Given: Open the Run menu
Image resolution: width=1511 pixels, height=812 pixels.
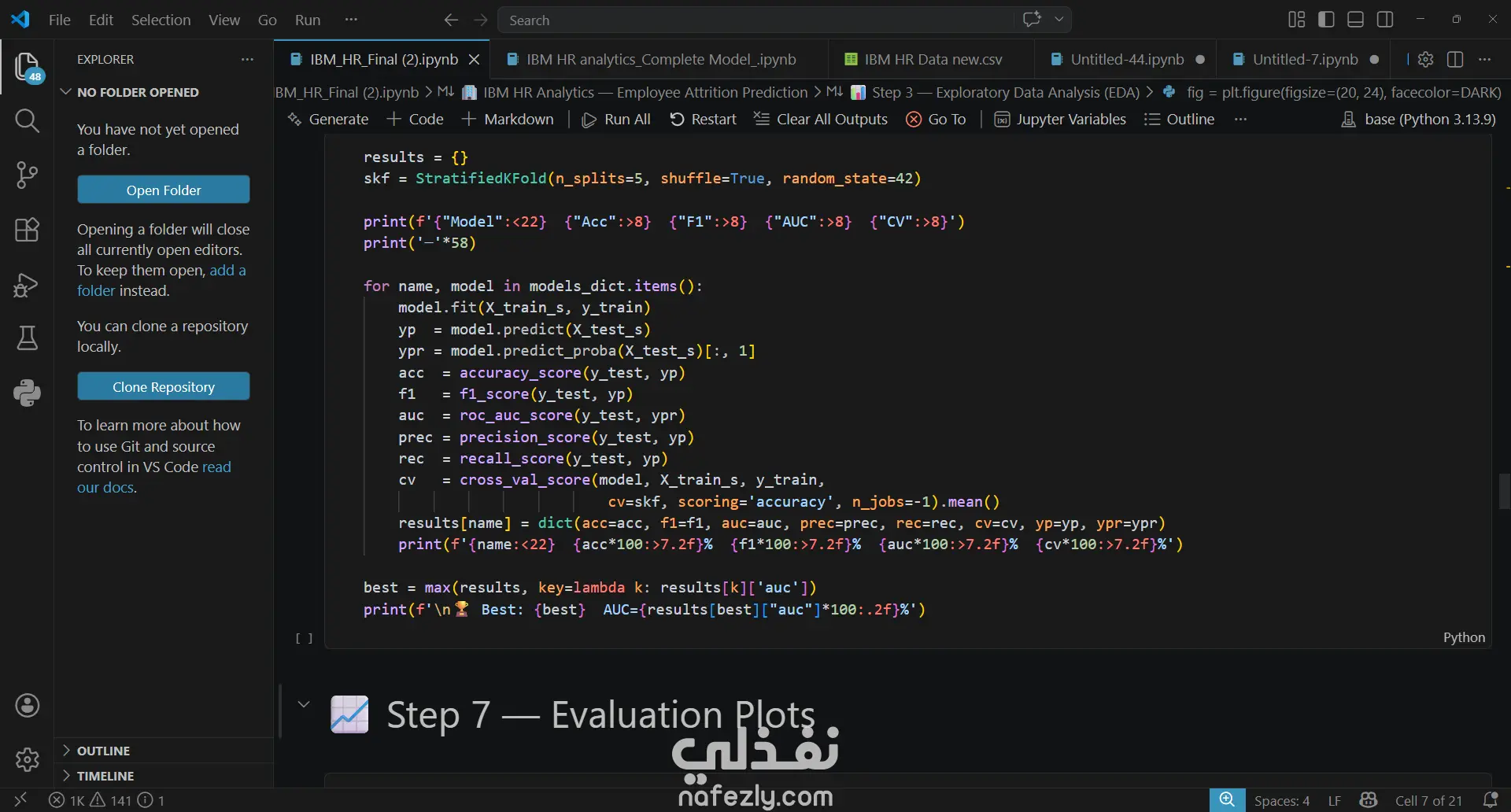Looking at the screenshot, I should click(308, 20).
